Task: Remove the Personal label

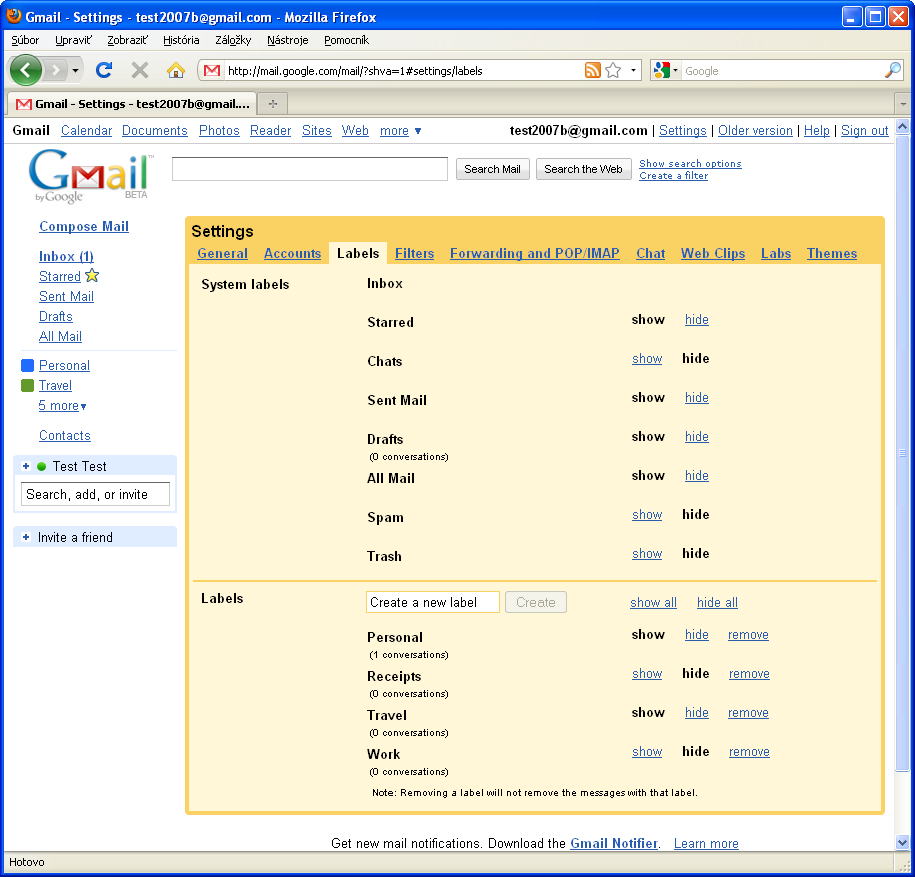Action: [748, 635]
